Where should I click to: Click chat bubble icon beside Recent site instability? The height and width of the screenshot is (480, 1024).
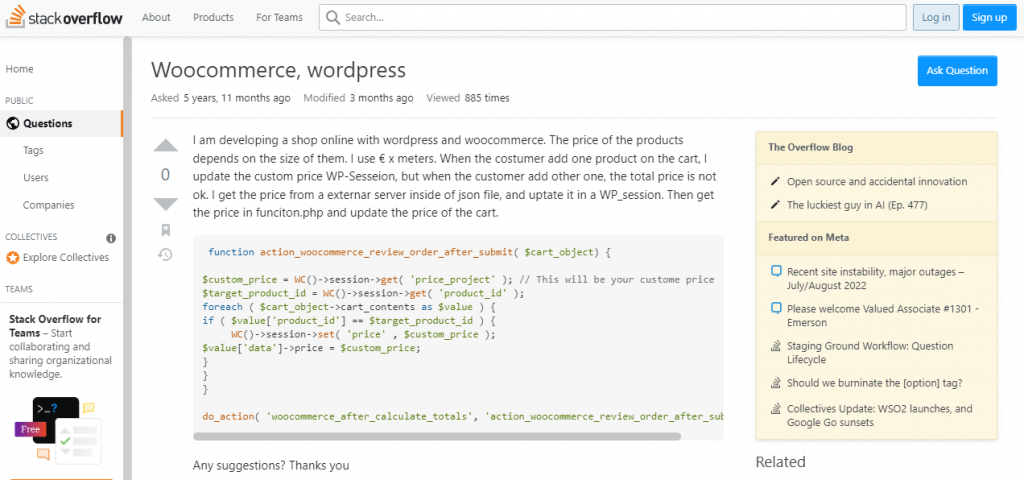776,271
